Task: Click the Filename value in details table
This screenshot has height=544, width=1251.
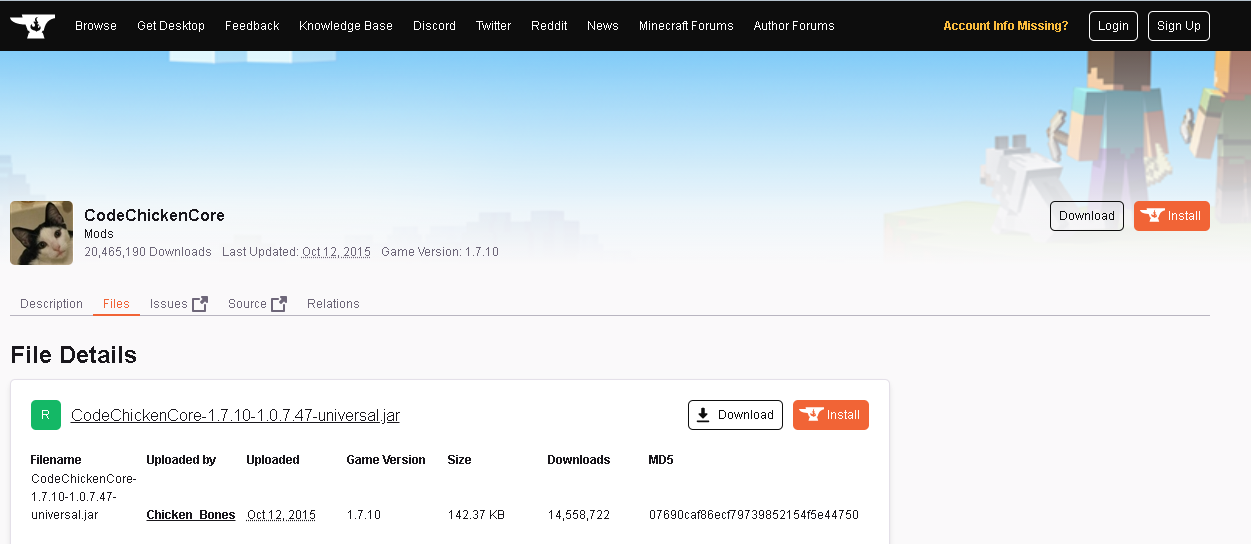Action: (83, 497)
